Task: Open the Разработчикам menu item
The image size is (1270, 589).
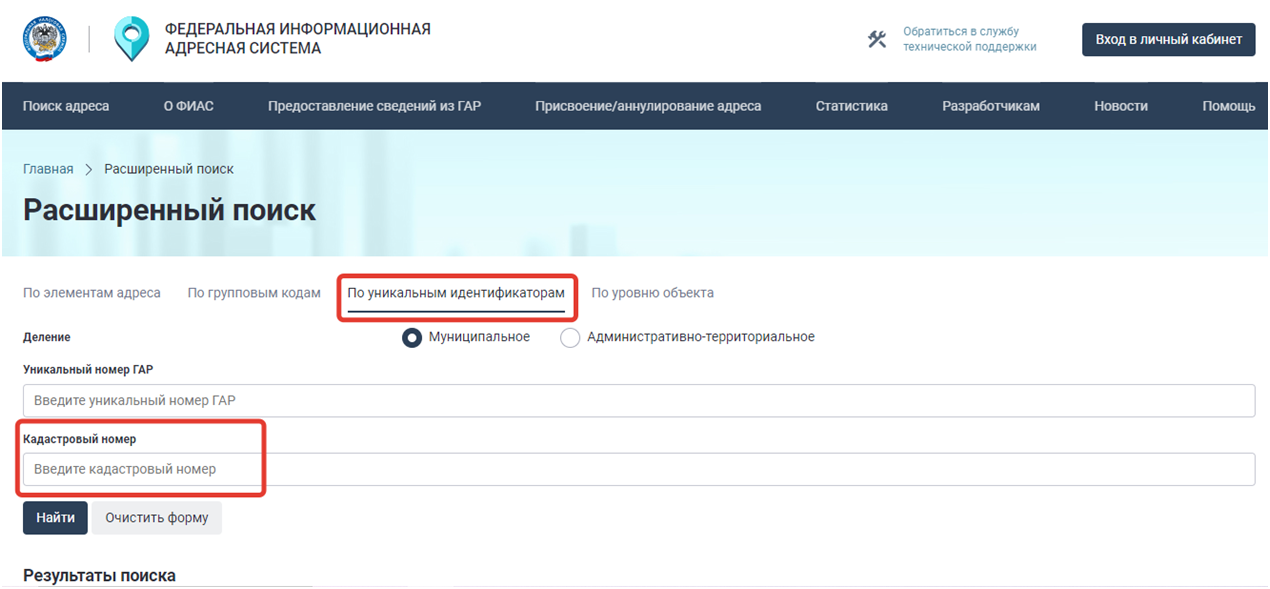Action: click(x=990, y=106)
